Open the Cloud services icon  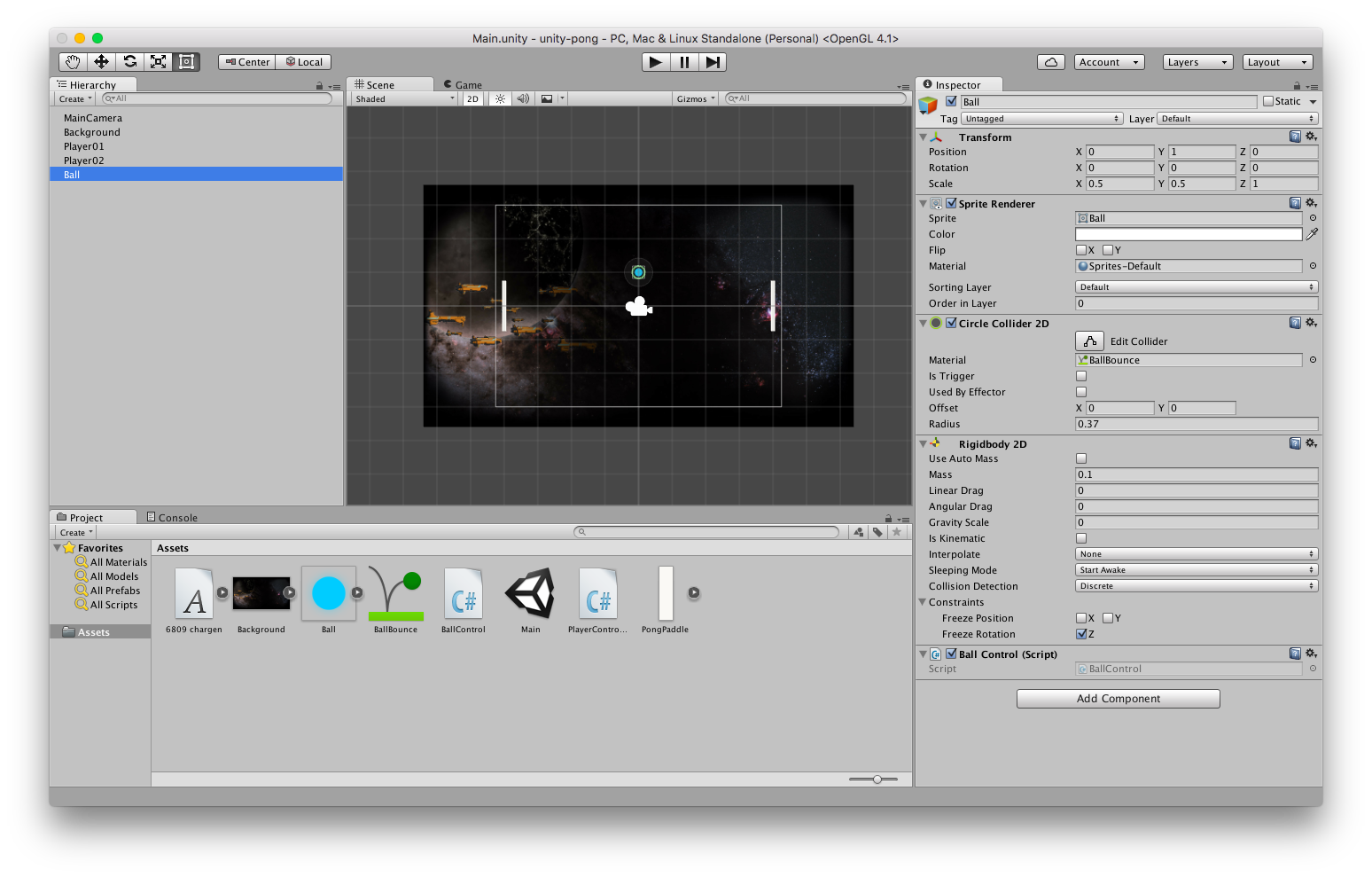coord(1050,62)
